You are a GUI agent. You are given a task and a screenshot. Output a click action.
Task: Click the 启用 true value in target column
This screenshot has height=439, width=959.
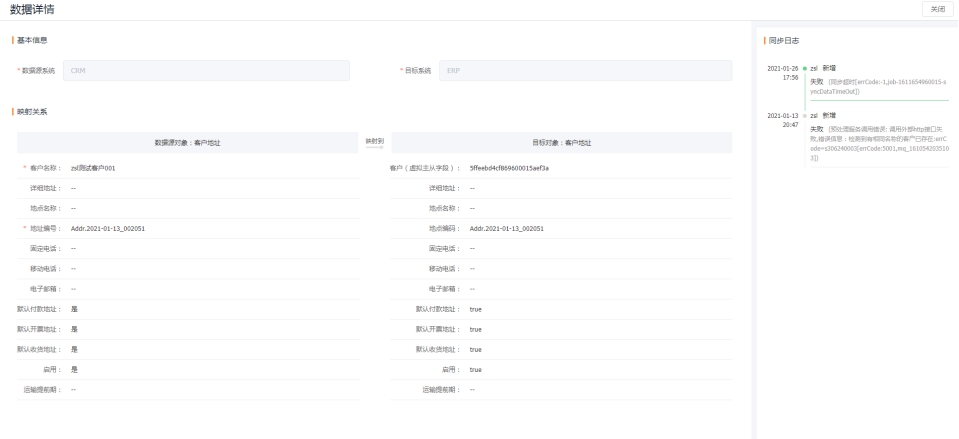(475, 370)
